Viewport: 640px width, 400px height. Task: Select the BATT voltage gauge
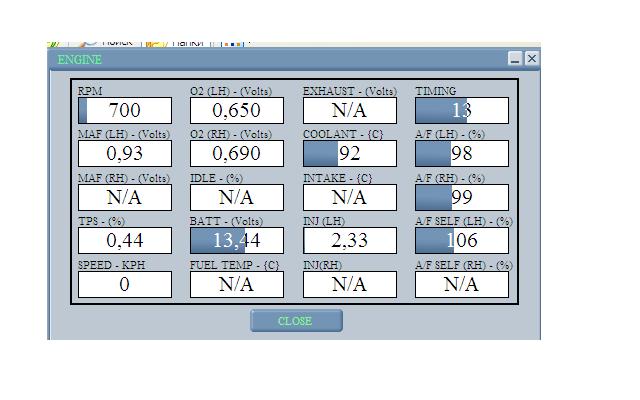(237, 240)
